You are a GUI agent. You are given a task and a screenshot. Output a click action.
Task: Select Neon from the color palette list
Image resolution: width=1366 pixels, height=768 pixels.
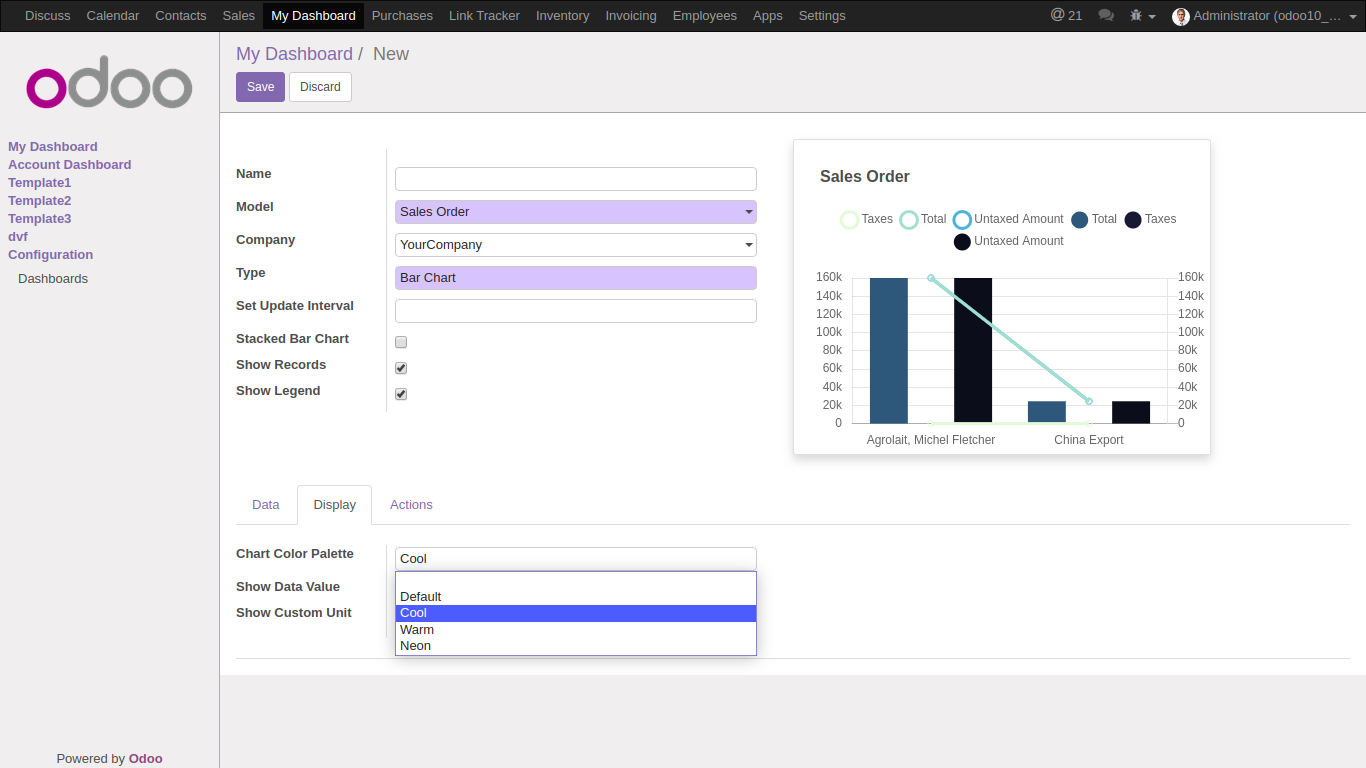pyautogui.click(x=576, y=646)
